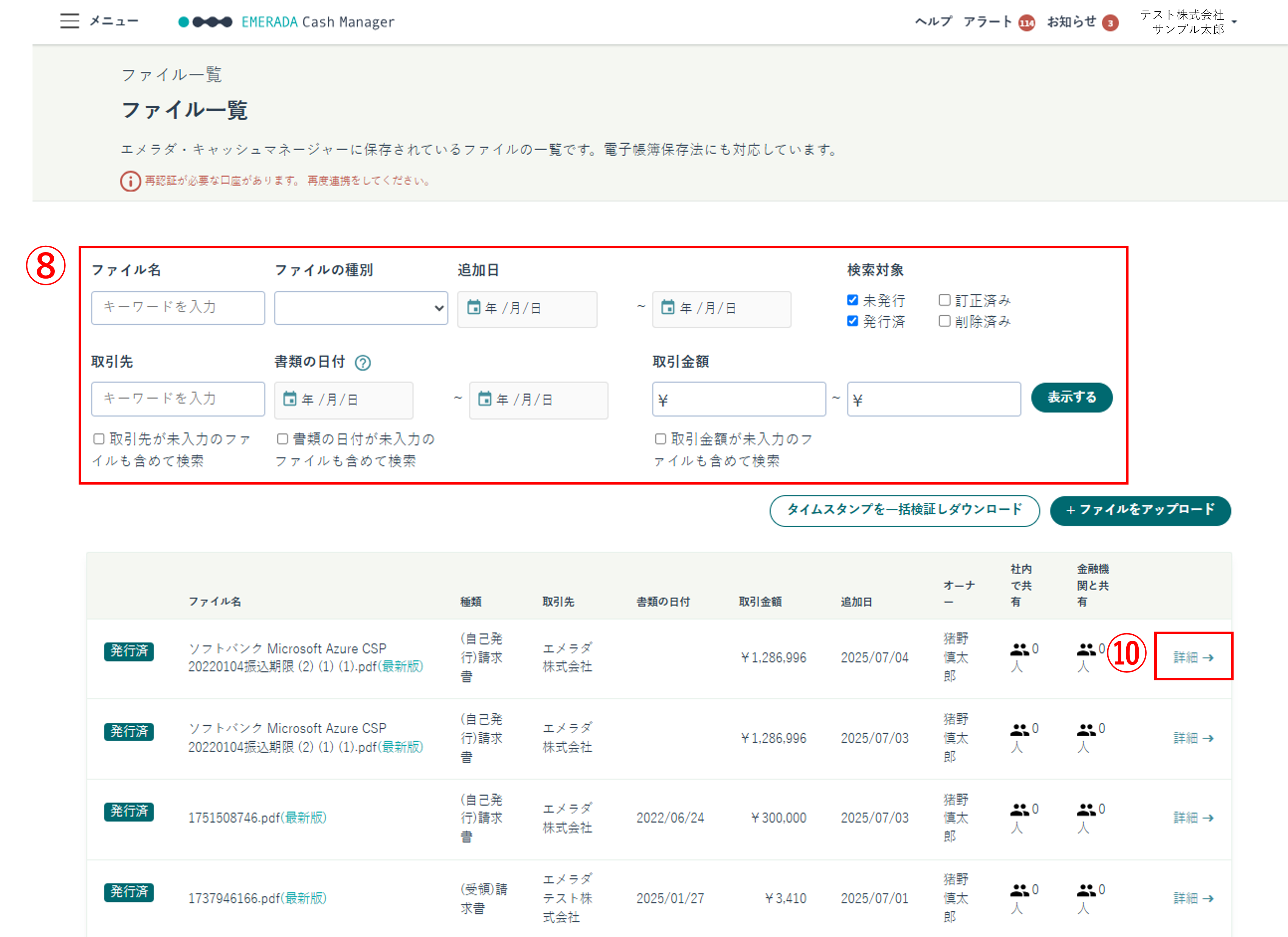Click 発行済 status badge on 1751508746.pdf row
This screenshot has width=1288, height=937.
(x=129, y=811)
